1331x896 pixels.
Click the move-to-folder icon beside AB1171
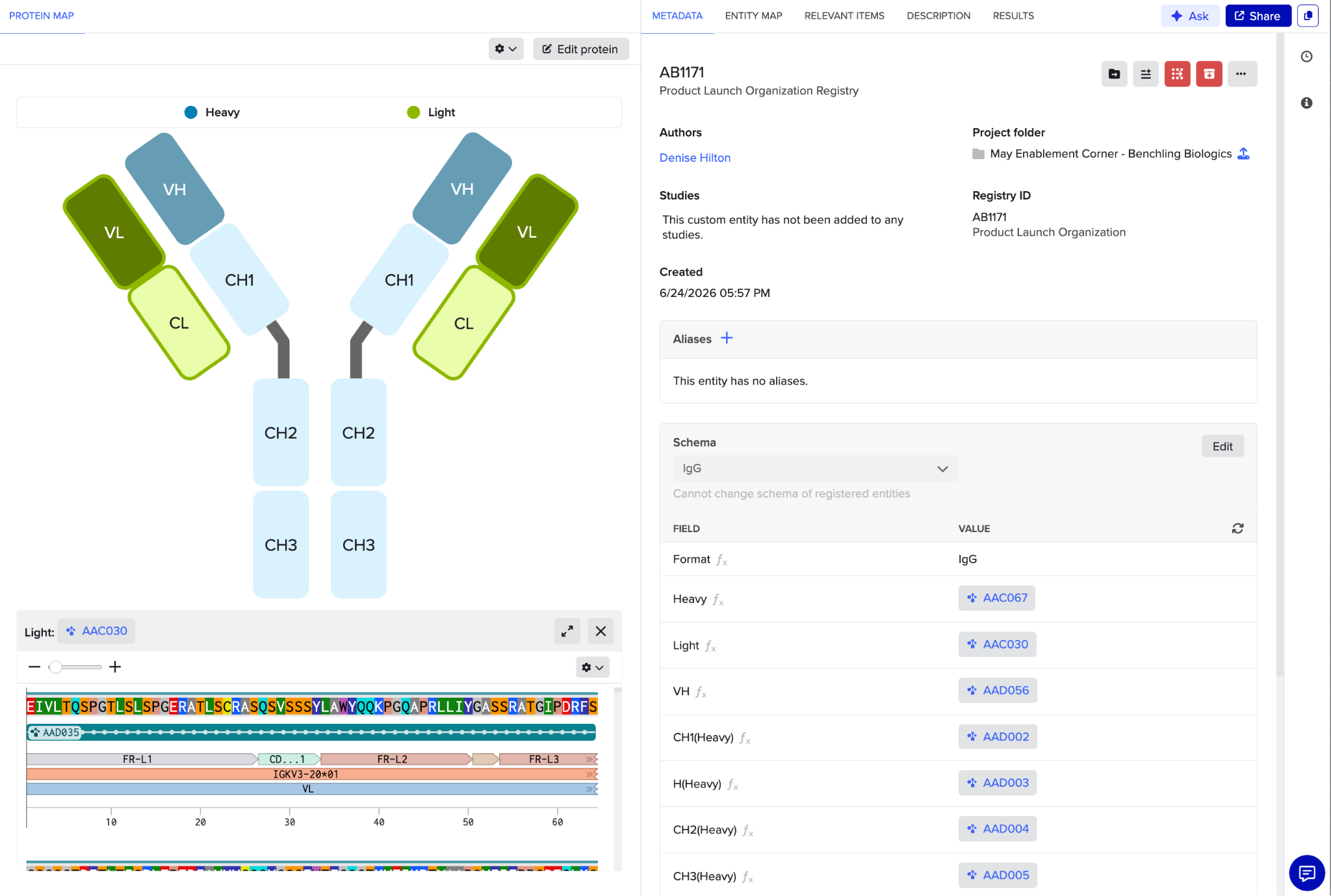(x=1114, y=74)
